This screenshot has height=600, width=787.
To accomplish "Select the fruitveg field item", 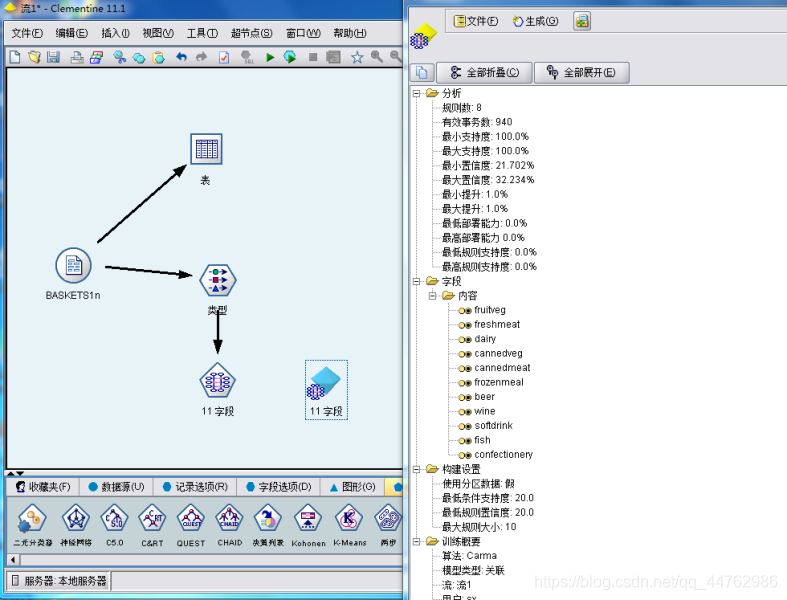I will pos(490,310).
